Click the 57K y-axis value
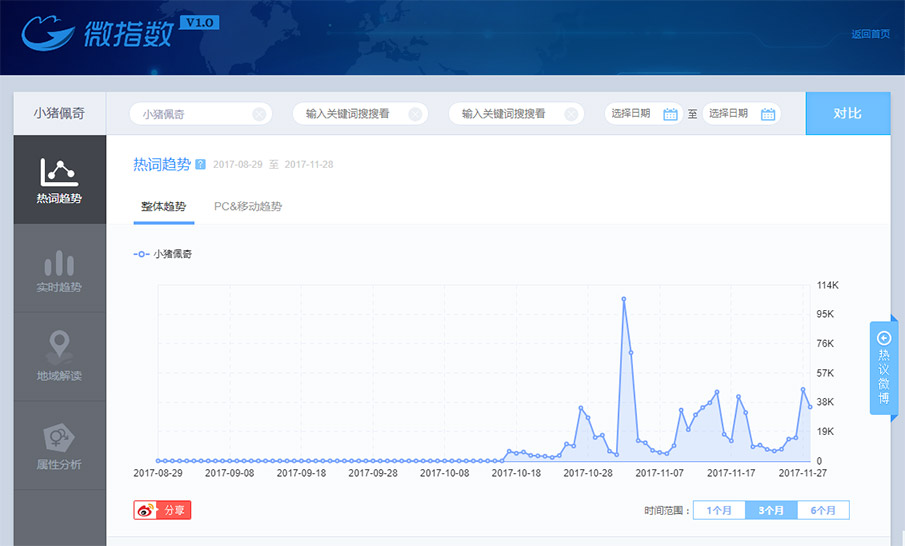905x546 pixels. (x=825, y=373)
